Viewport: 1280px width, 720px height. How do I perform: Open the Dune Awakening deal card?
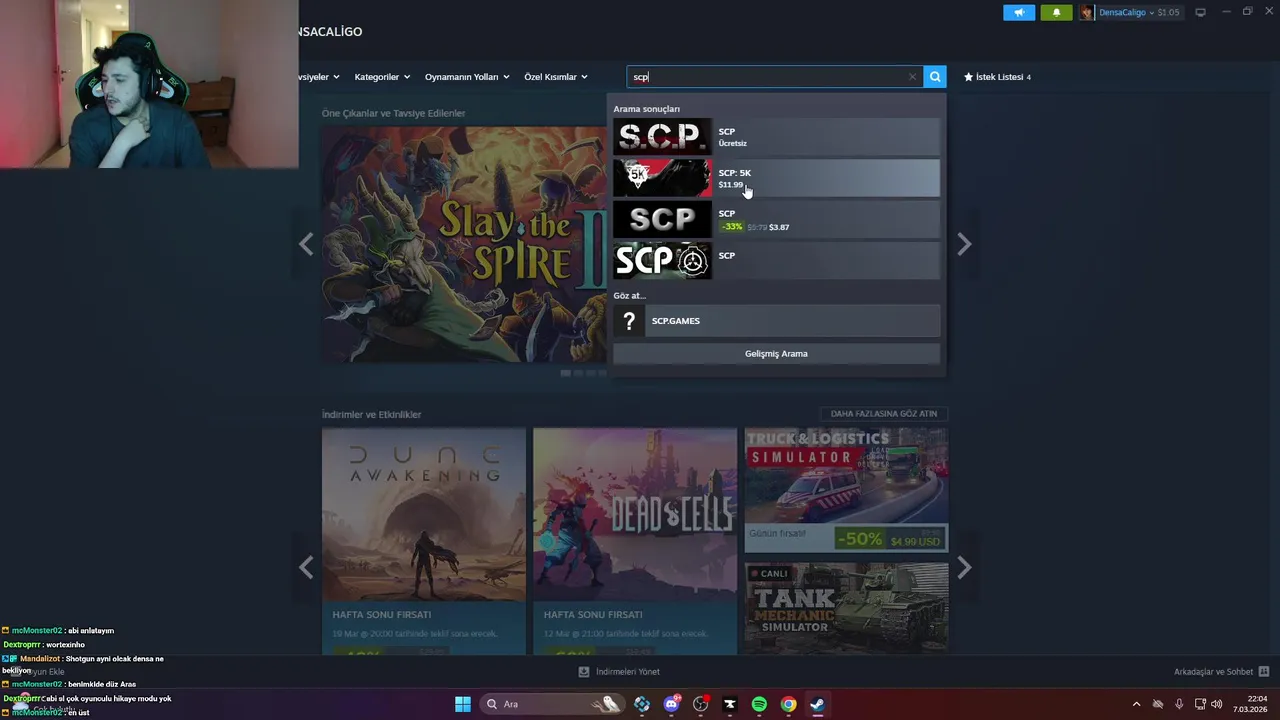(x=424, y=541)
